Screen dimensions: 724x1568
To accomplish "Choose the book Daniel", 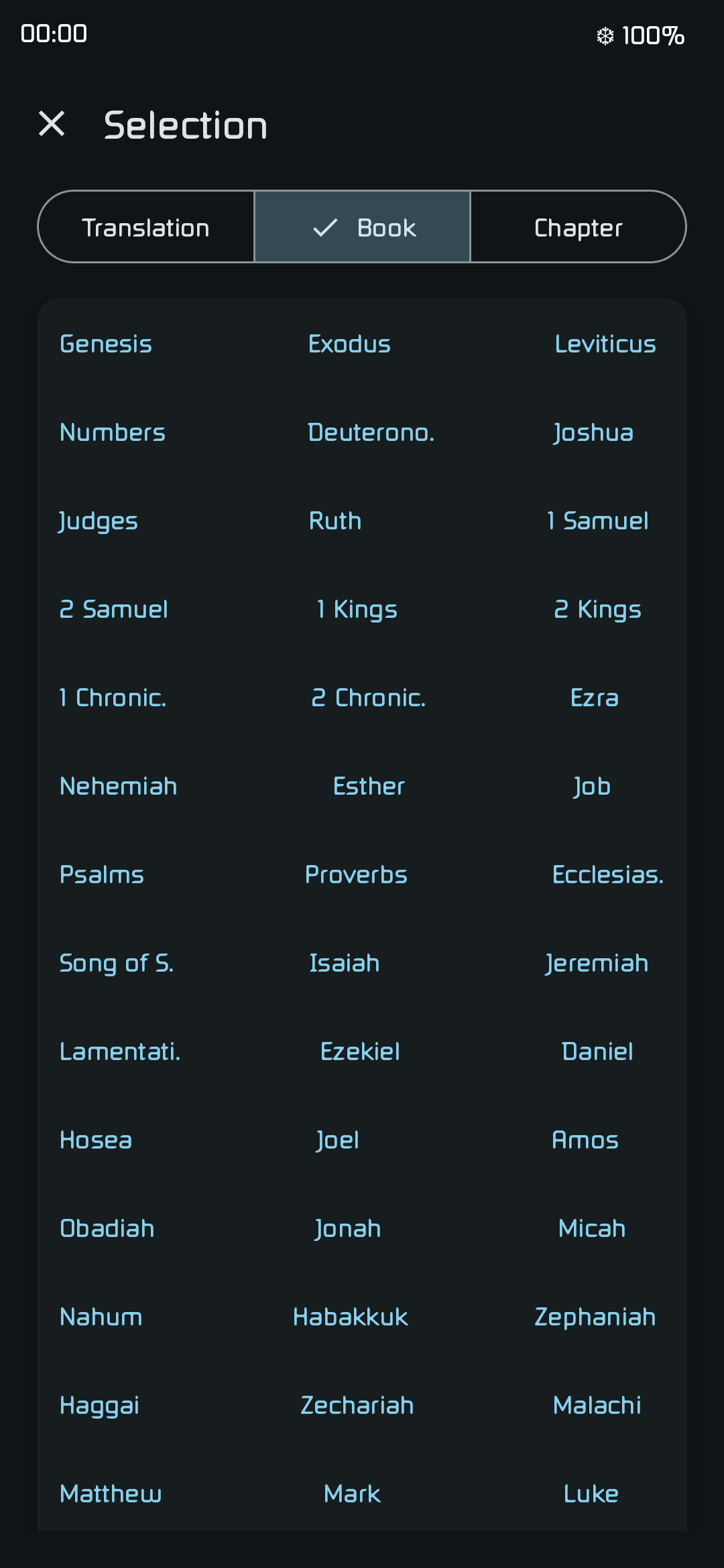I will [597, 1051].
